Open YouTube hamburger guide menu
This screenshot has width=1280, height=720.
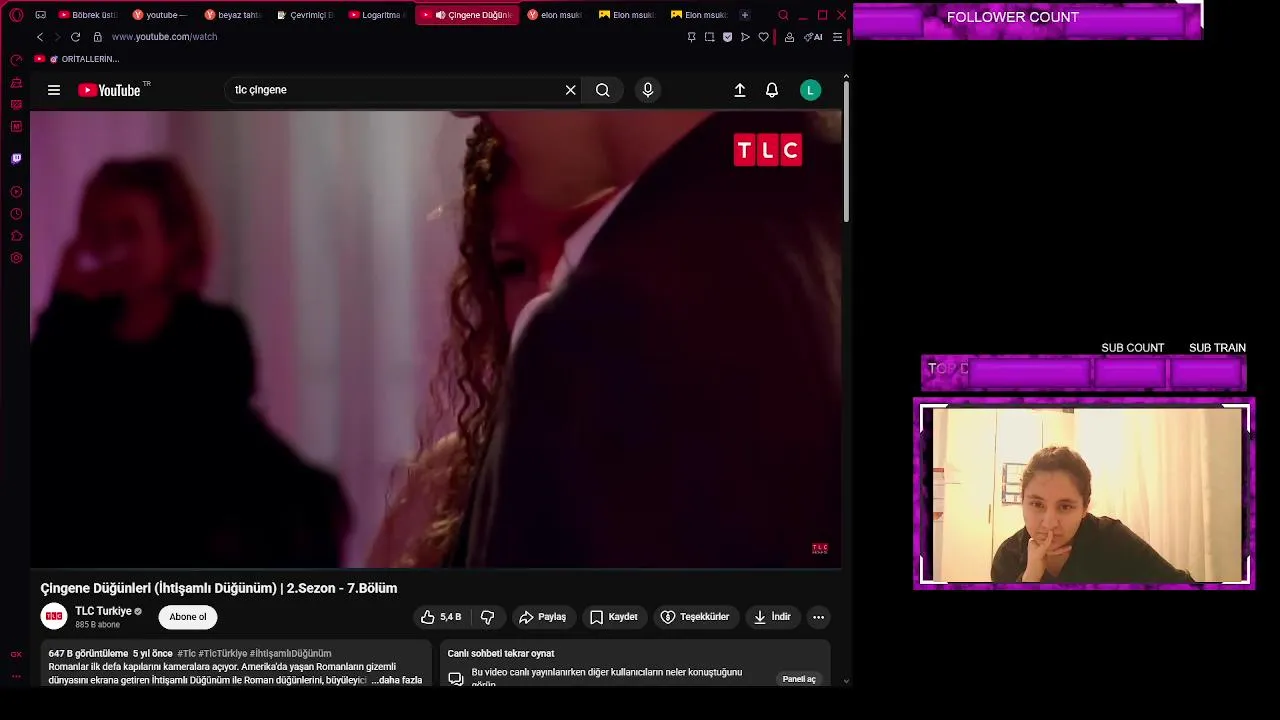point(54,90)
